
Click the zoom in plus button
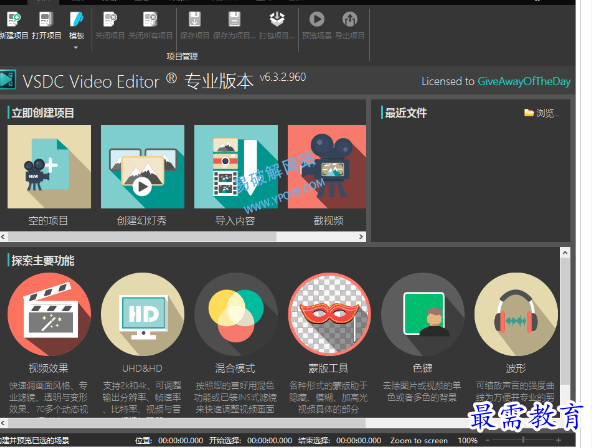click(x=558, y=440)
